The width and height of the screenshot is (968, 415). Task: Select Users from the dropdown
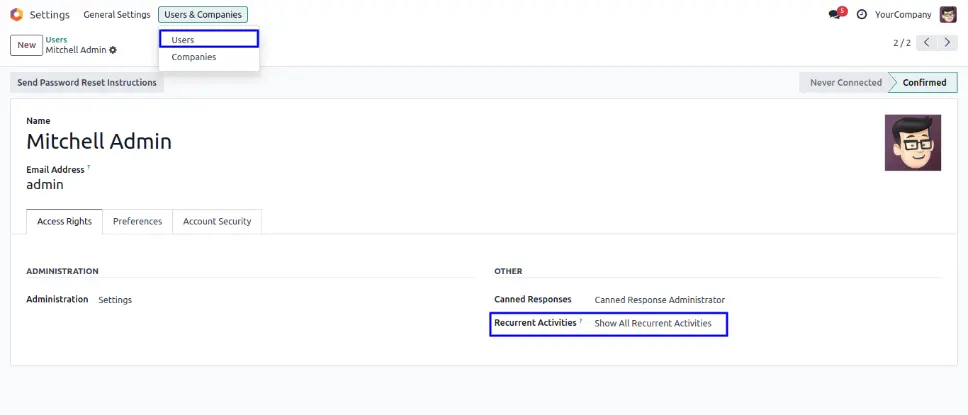tap(183, 40)
